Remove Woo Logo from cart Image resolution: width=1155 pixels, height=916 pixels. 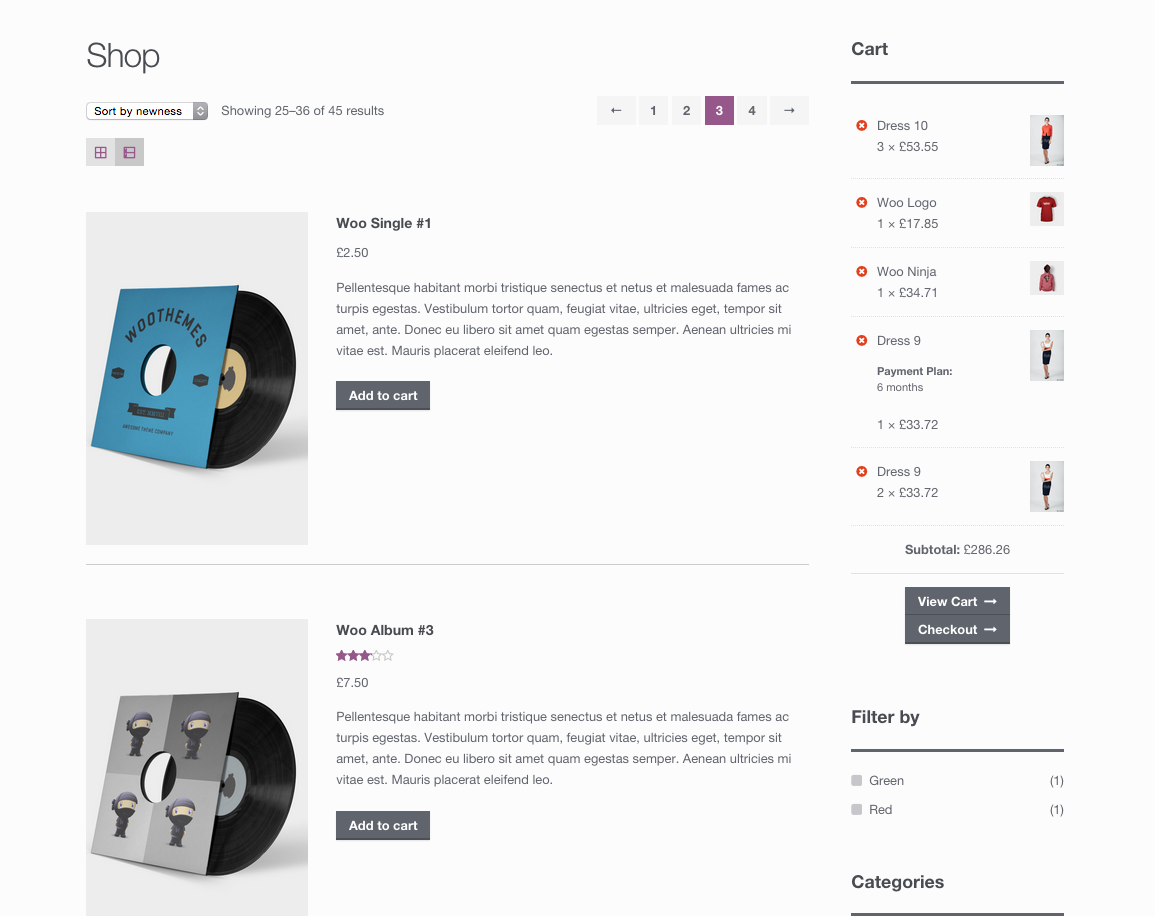(x=862, y=202)
